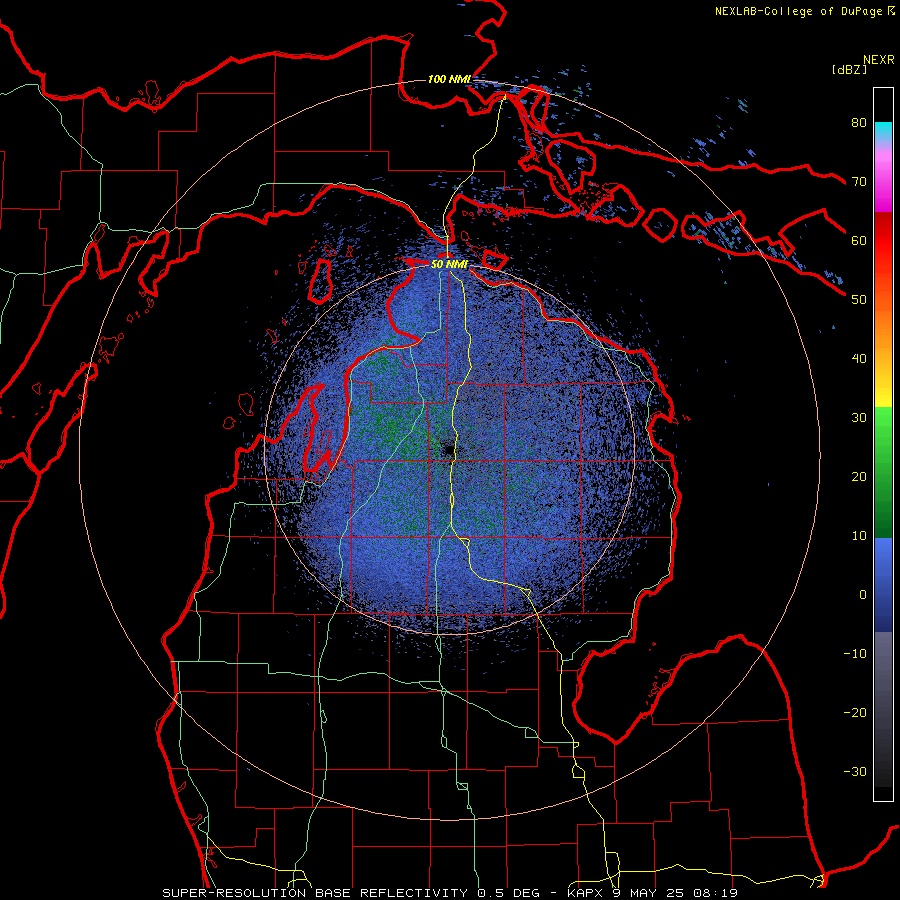The width and height of the screenshot is (900, 900).
Task: Click the 10 dBZ scale value
Action: [859, 536]
